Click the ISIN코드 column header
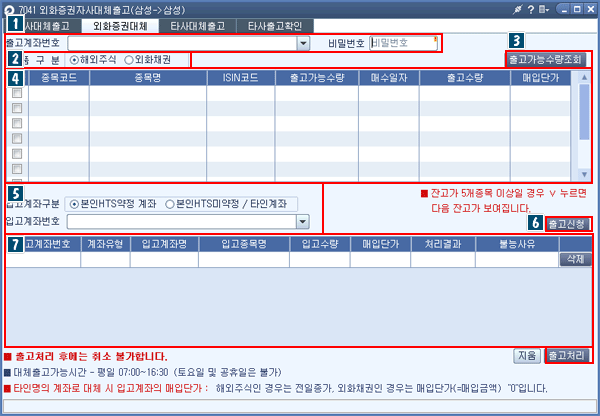600x416 pixels. 240,78
